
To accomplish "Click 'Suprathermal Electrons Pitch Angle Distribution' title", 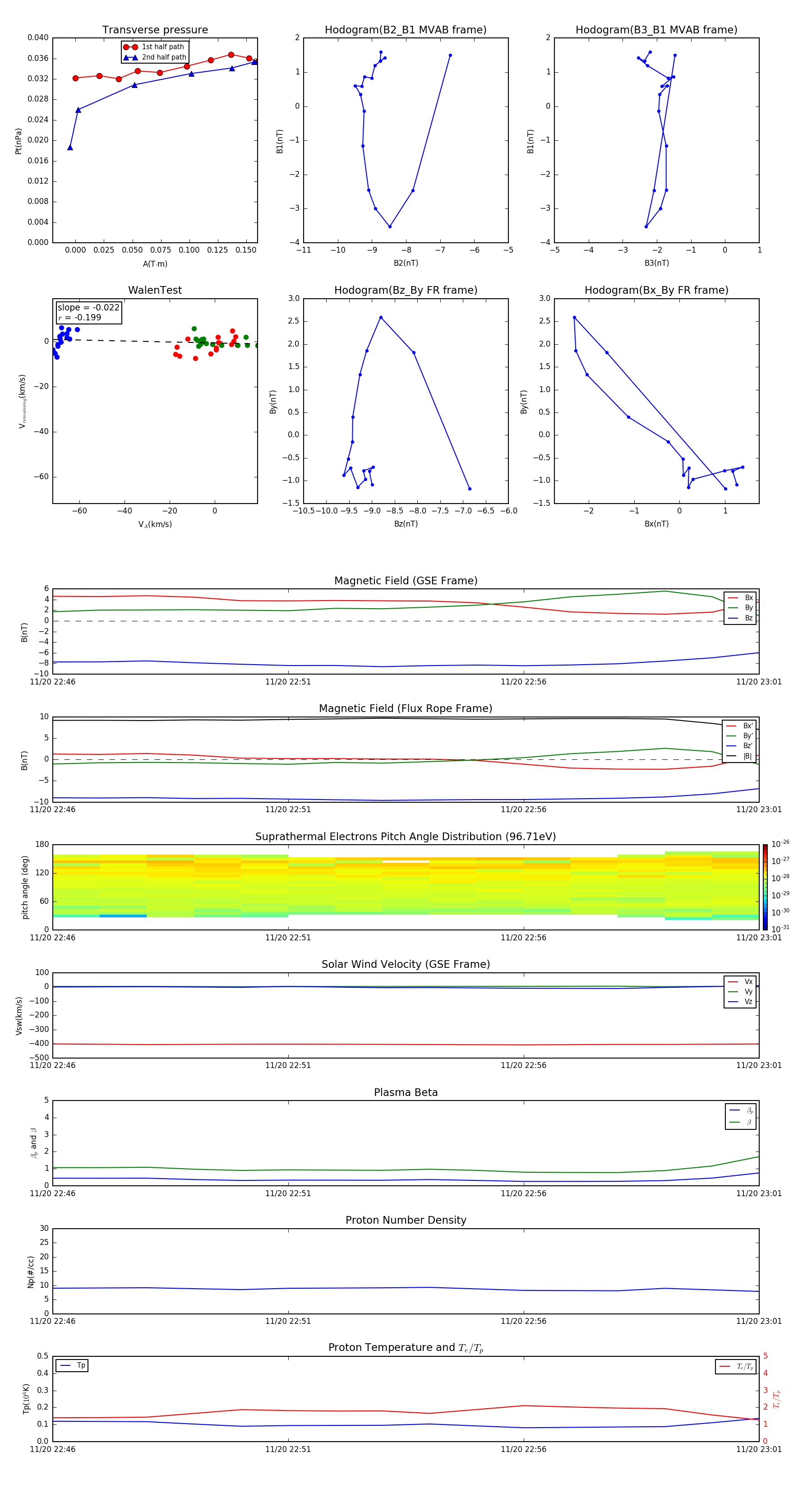I will click(406, 837).
